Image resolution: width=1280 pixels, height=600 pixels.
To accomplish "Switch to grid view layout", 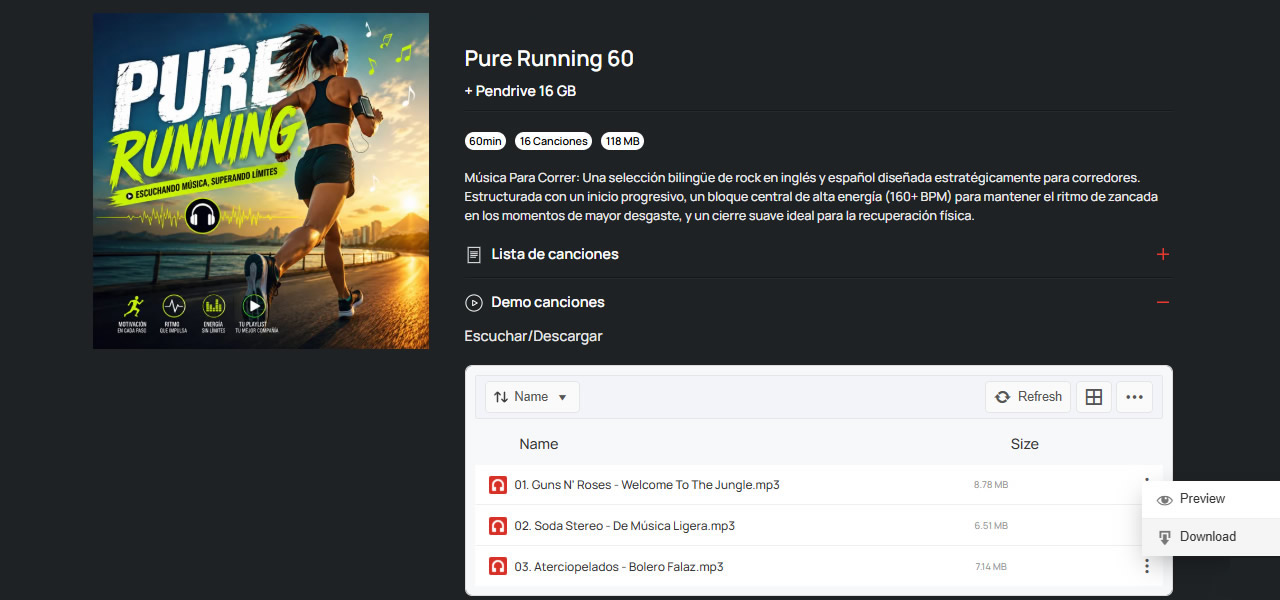I will click(x=1094, y=397).
